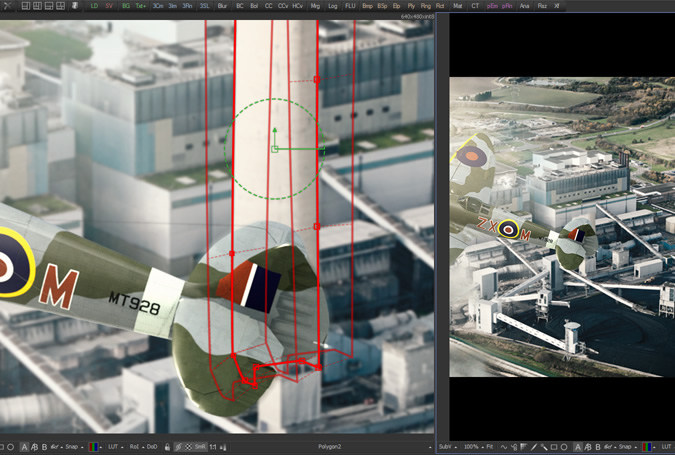The image size is (675, 455).
Task: Click the SV saver tool button
Action: pos(109,6)
